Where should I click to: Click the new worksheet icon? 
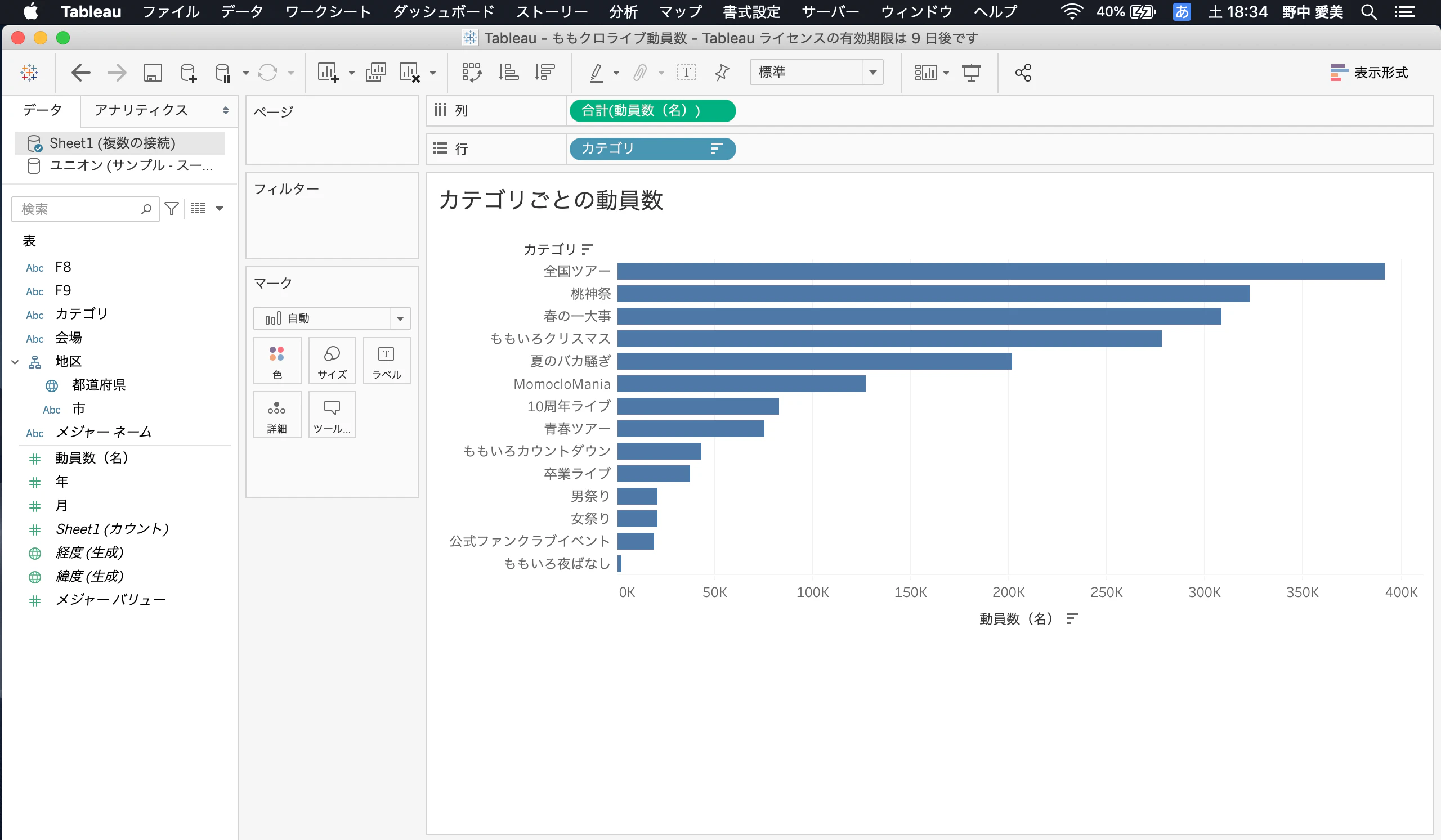tap(328, 73)
